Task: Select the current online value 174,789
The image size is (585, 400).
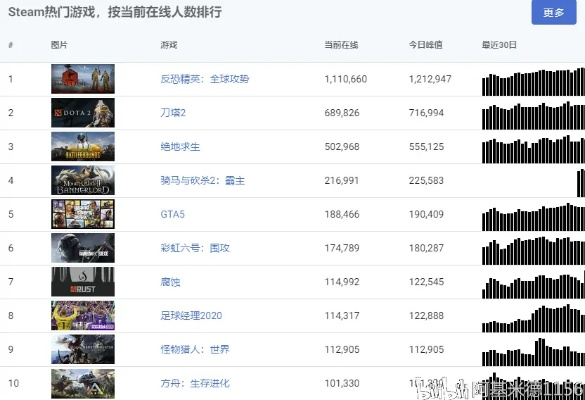Action: click(342, 248)
